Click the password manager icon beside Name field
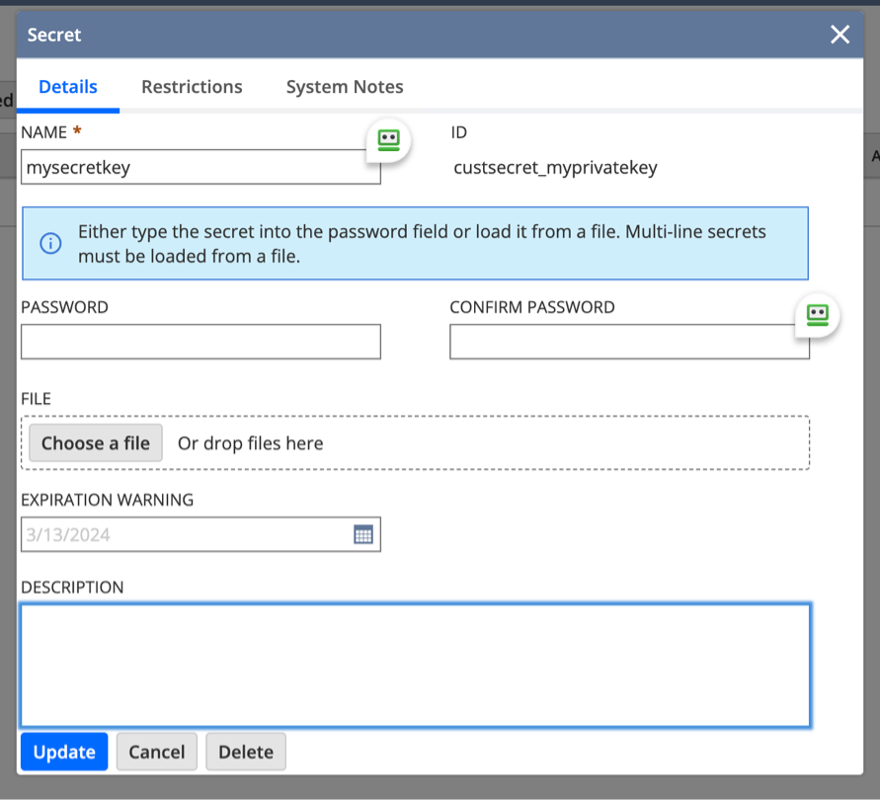 (x=388, y=140)
